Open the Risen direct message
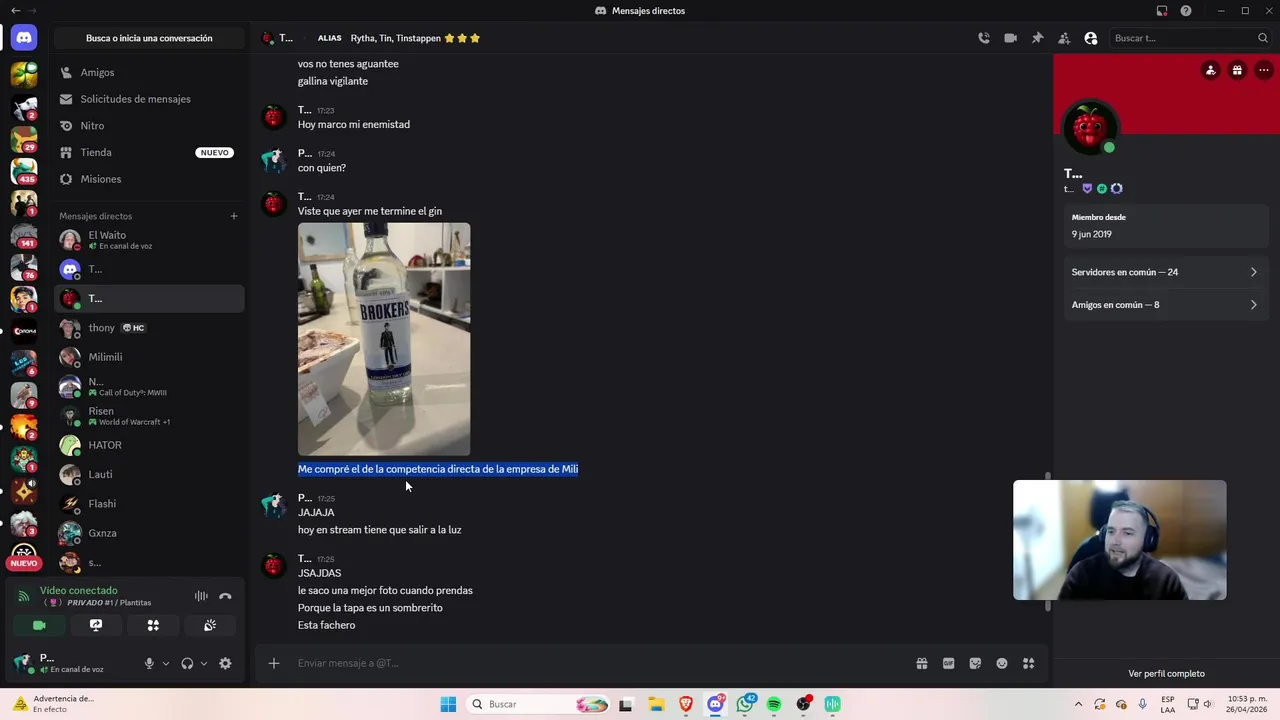Screen dimensions: 1280x720 [149, 416]
